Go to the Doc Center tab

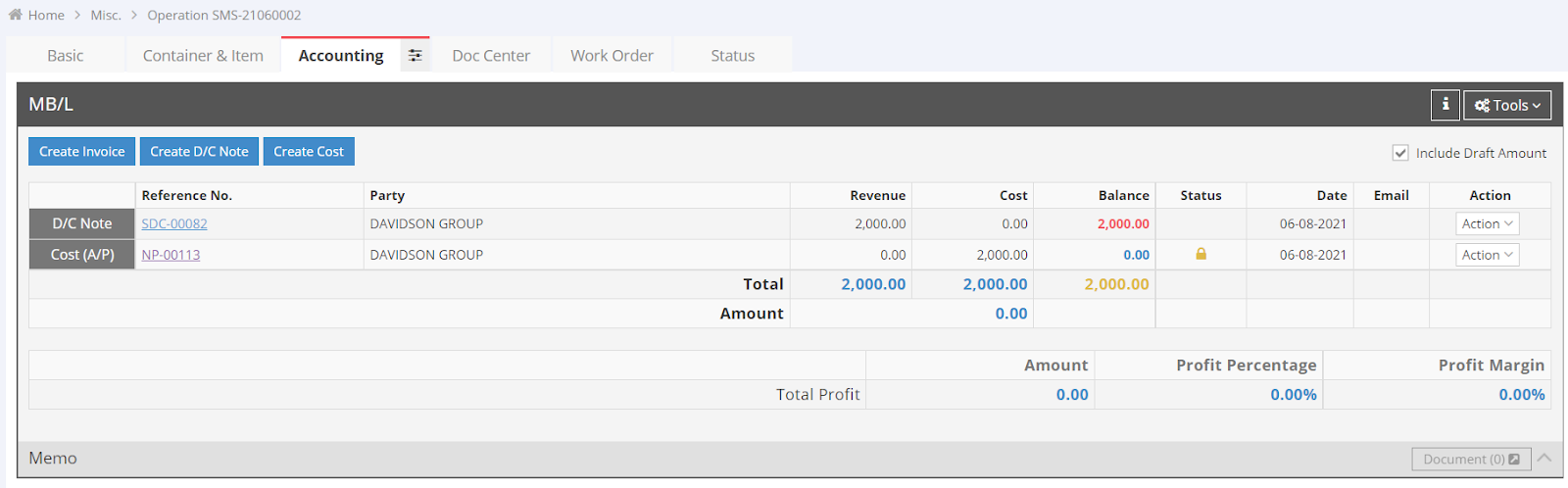491,56
